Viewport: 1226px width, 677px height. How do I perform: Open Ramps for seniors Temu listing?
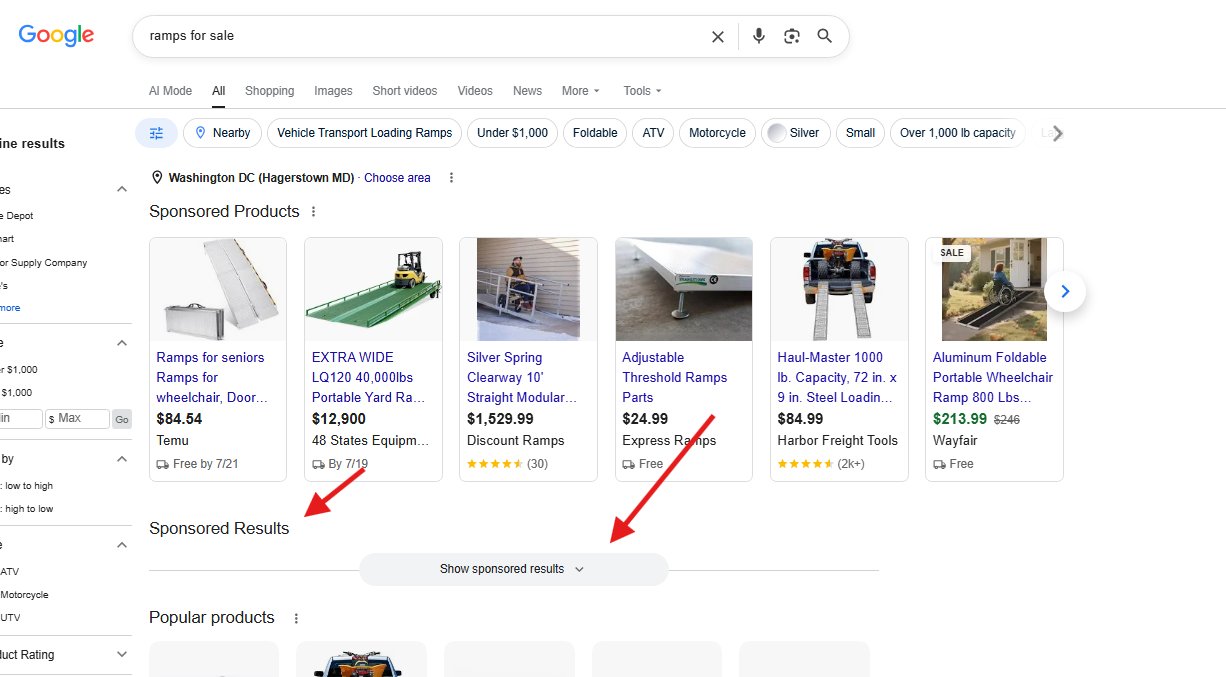pos(211,377)
